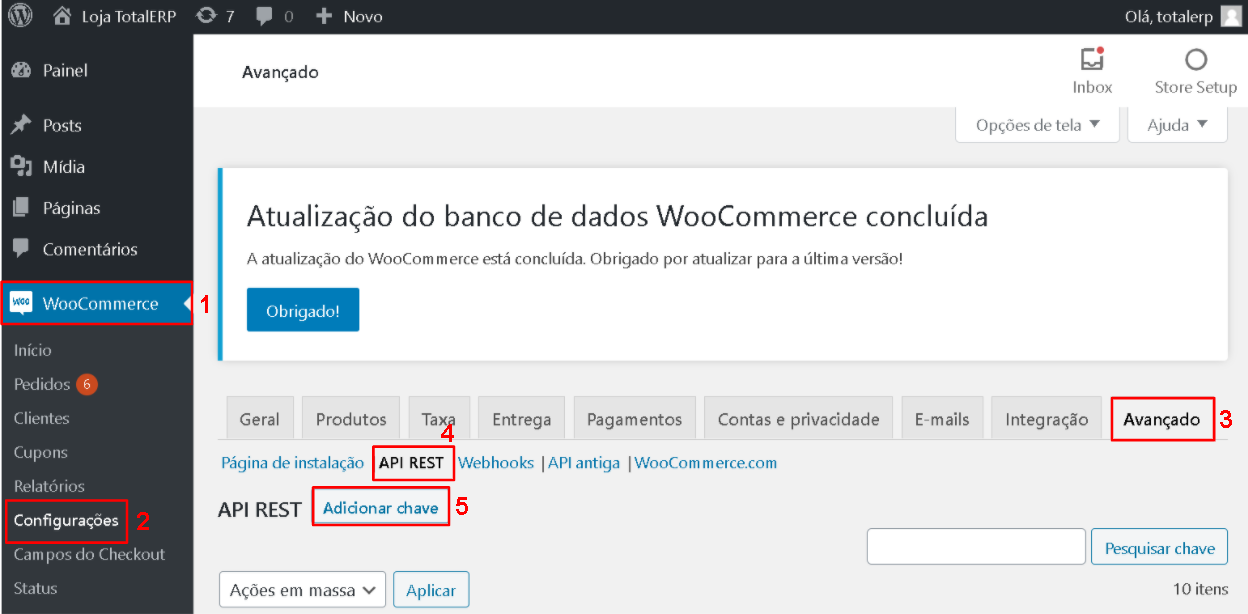Switch to the Produtos tab
The width and height of the screenshot is (1248, 614).
[x=351, y=419]
